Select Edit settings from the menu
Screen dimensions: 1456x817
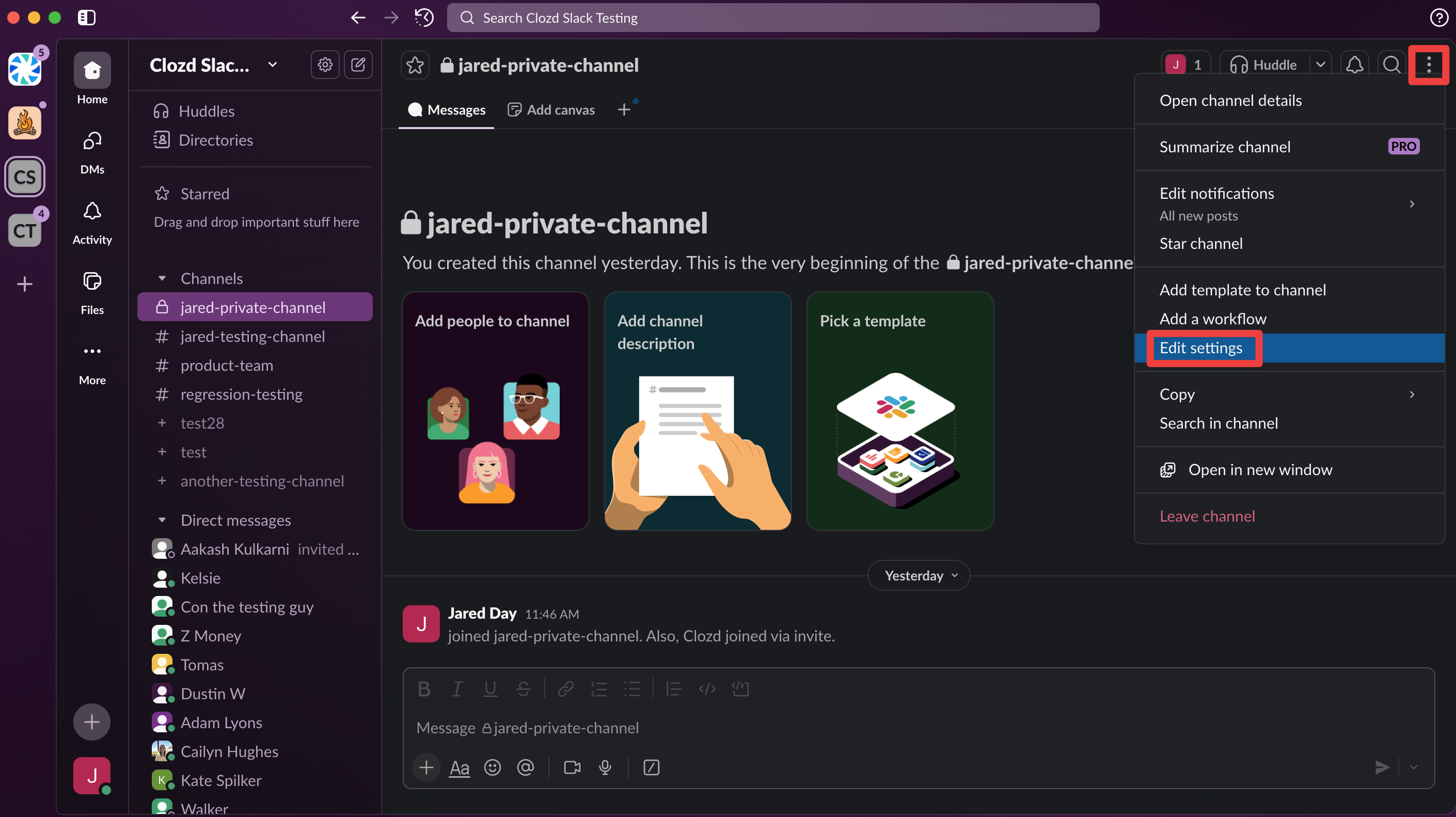coord(1201,348)
